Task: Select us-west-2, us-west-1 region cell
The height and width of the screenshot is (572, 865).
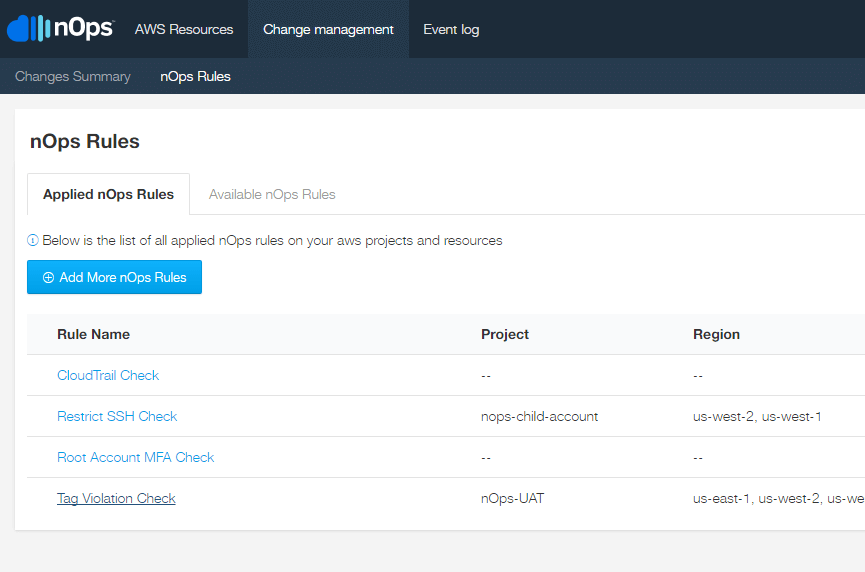Action: (757, 416)
